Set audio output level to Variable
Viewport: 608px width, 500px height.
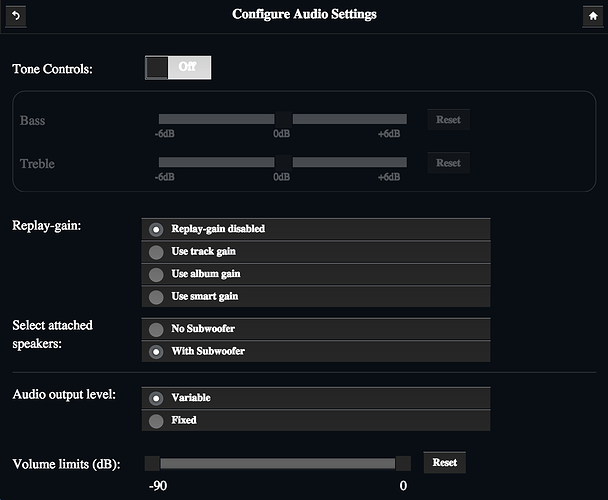(316, 398)
